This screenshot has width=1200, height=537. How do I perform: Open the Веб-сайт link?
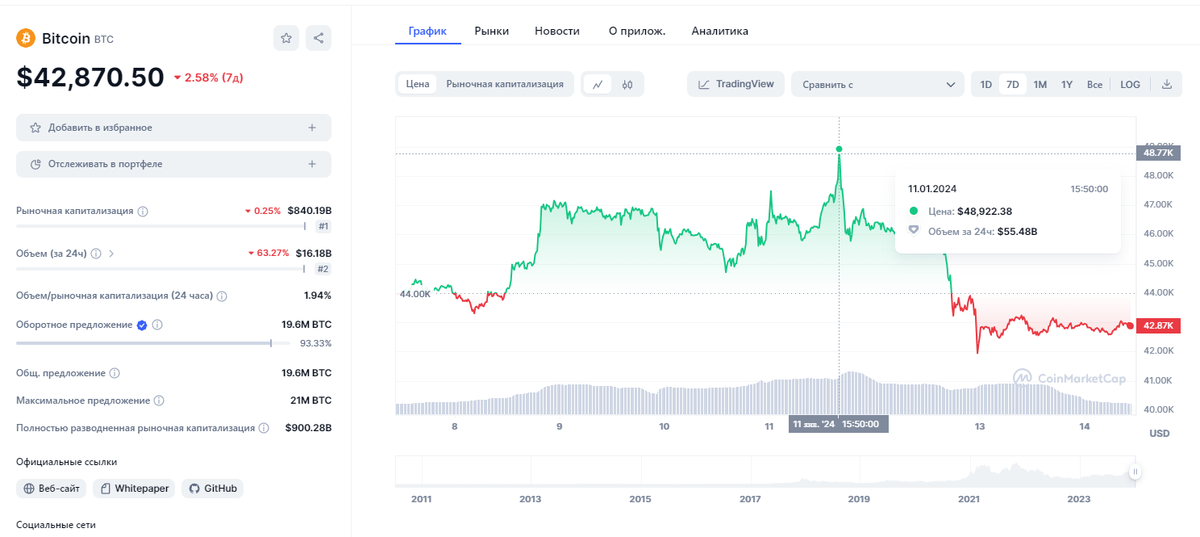(x=52, y=489)
